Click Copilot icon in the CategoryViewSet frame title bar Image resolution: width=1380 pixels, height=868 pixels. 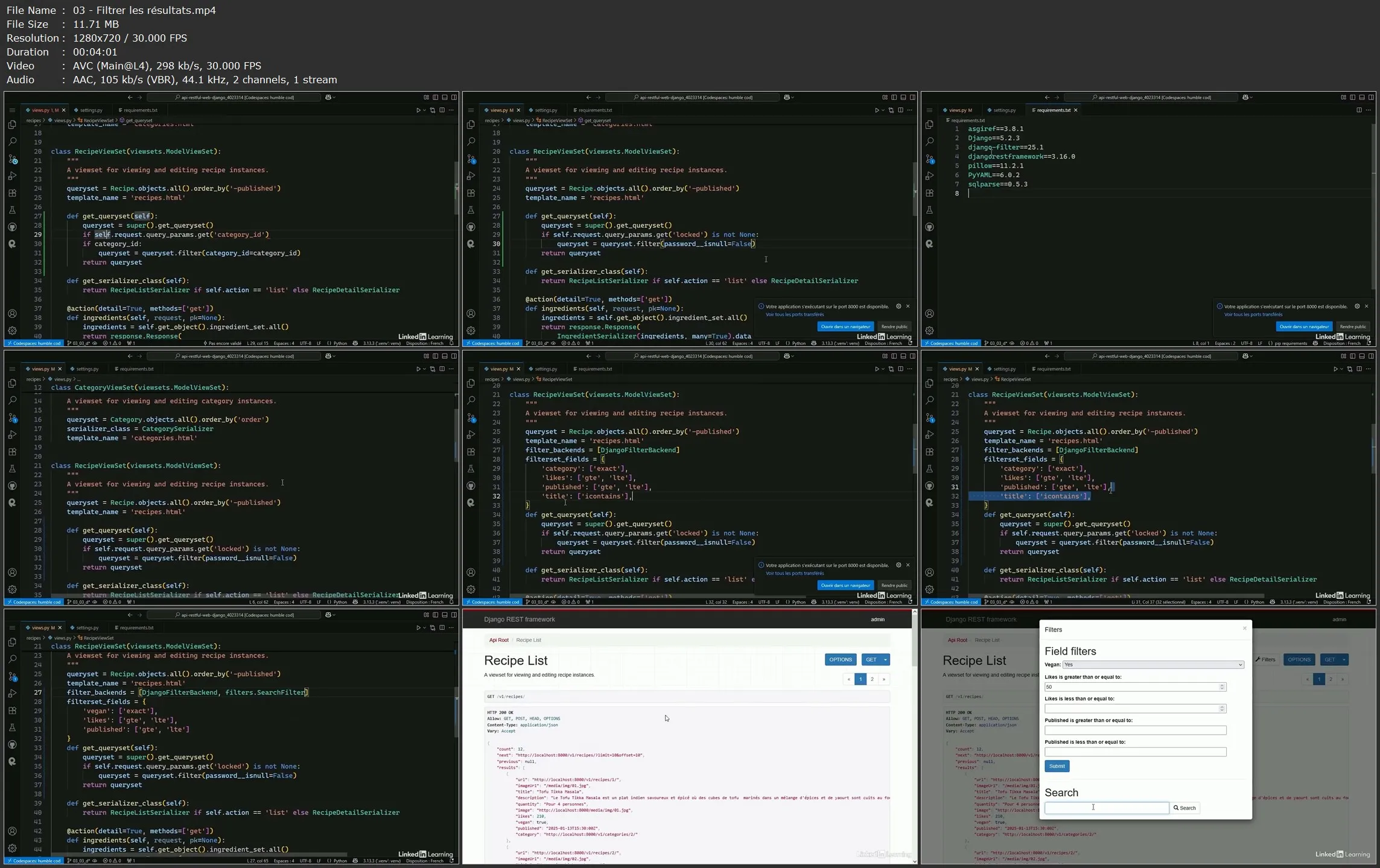click(328, 356)
